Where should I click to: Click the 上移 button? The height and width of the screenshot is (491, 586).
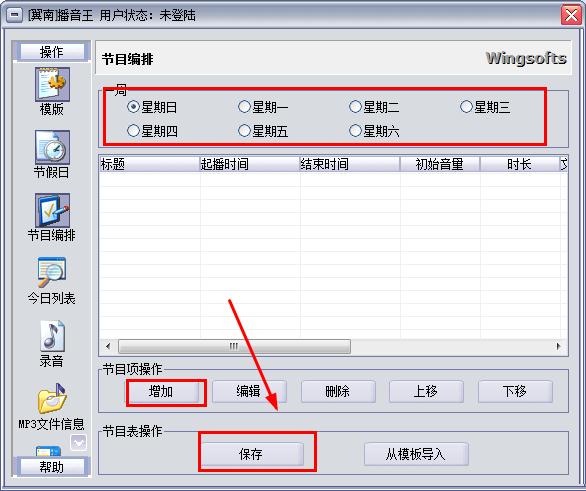[426, 392]
